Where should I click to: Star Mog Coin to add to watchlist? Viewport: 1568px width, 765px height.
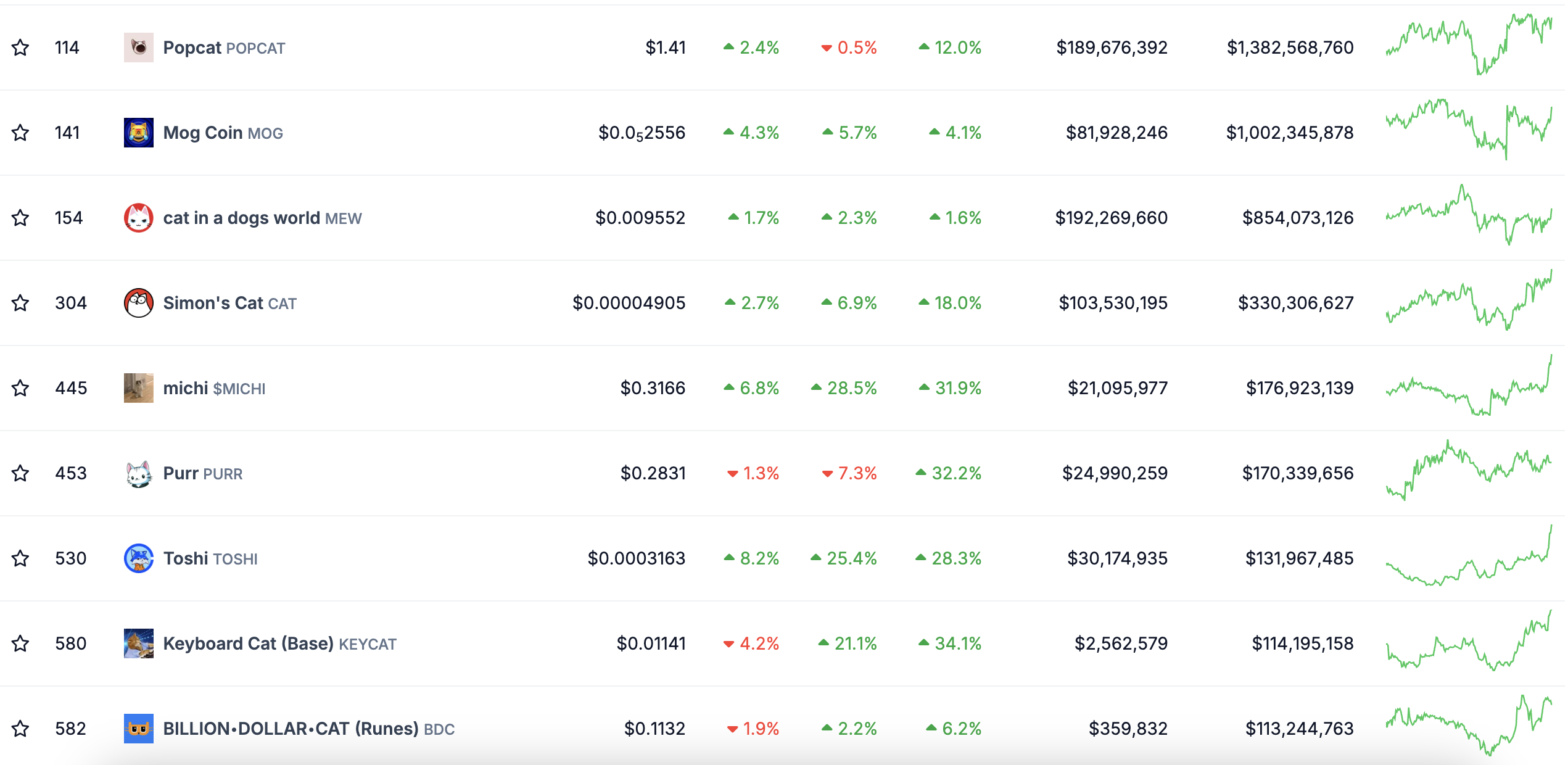tap(20, 133)
